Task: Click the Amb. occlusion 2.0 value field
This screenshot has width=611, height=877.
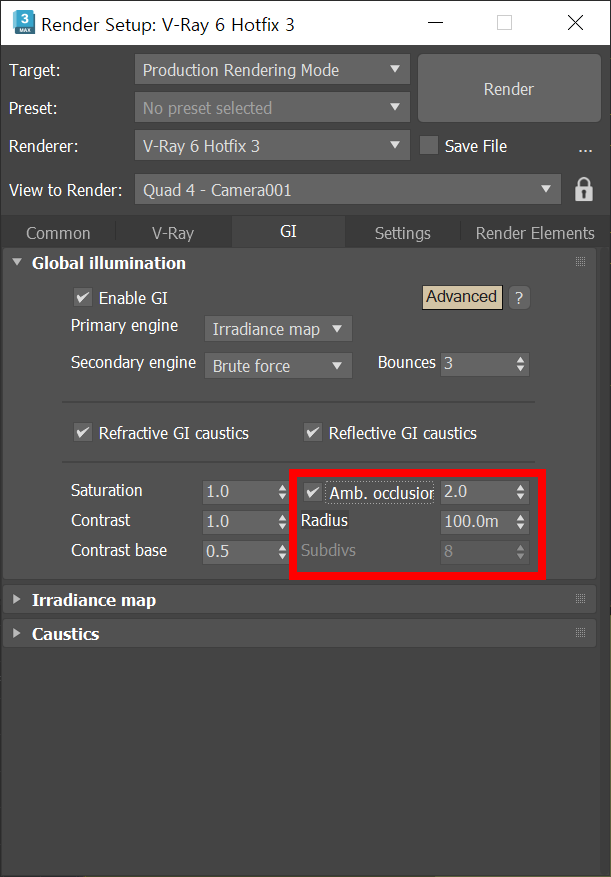Action: pos(478,492)
